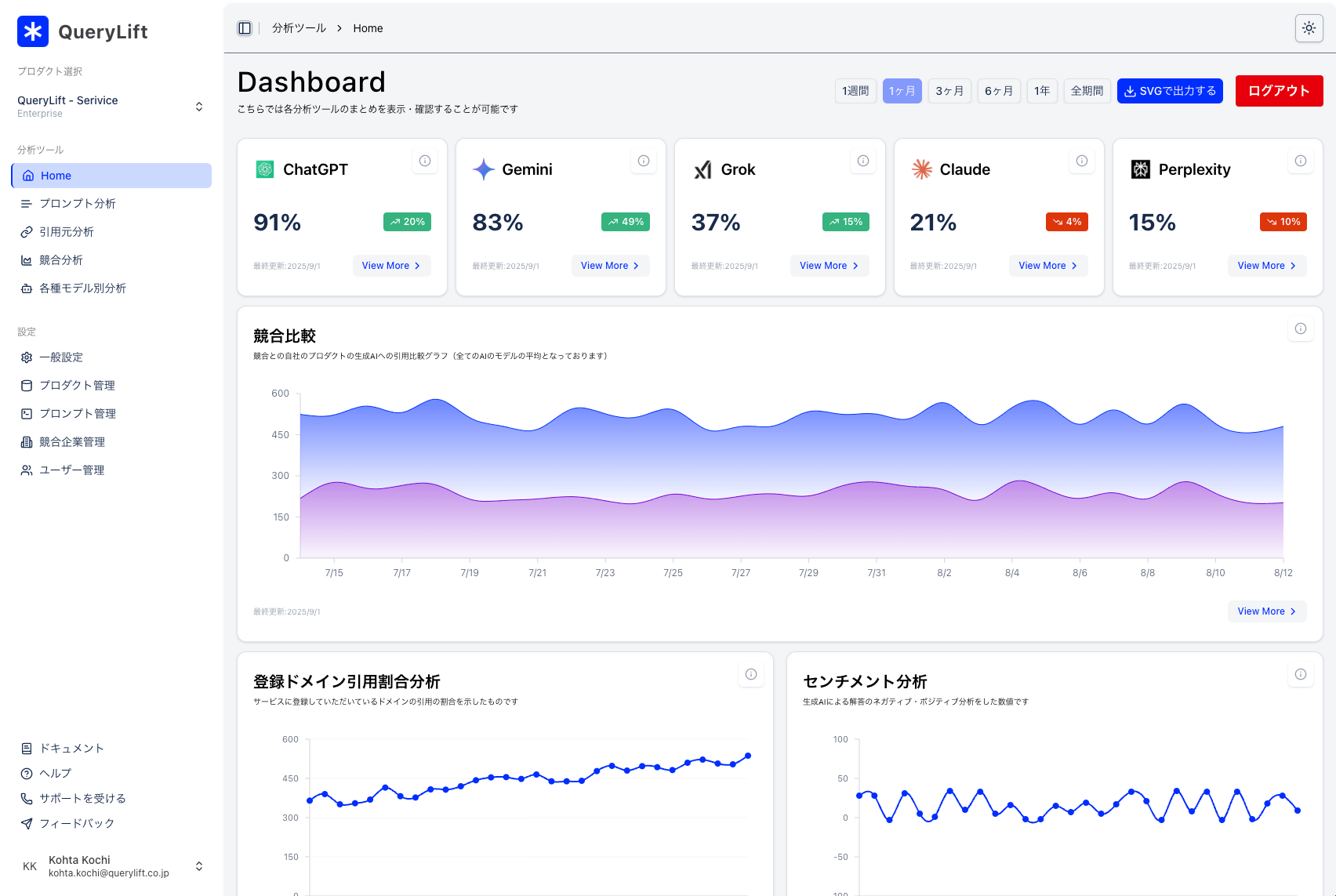The width and height of the screenshot is (1336, 896).
Task: Expand the QueryLift - Serivice product selector
Action: tap(111, 107)
